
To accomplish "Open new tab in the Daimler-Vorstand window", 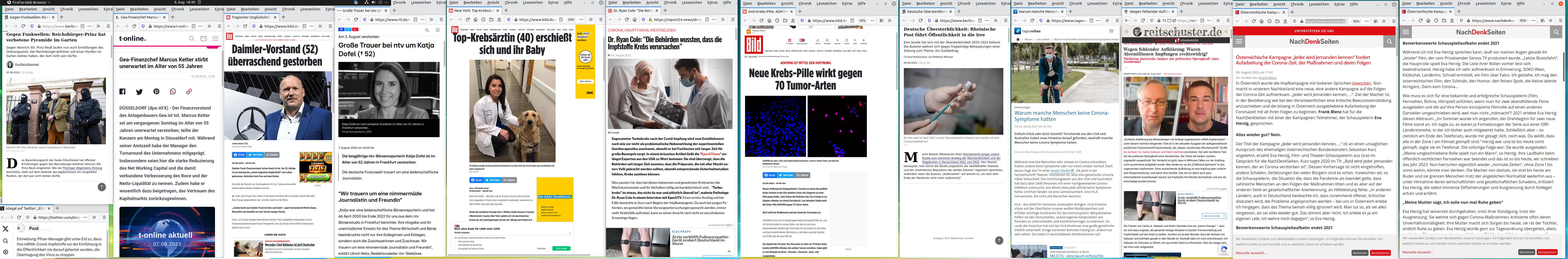I will (284, 17).
